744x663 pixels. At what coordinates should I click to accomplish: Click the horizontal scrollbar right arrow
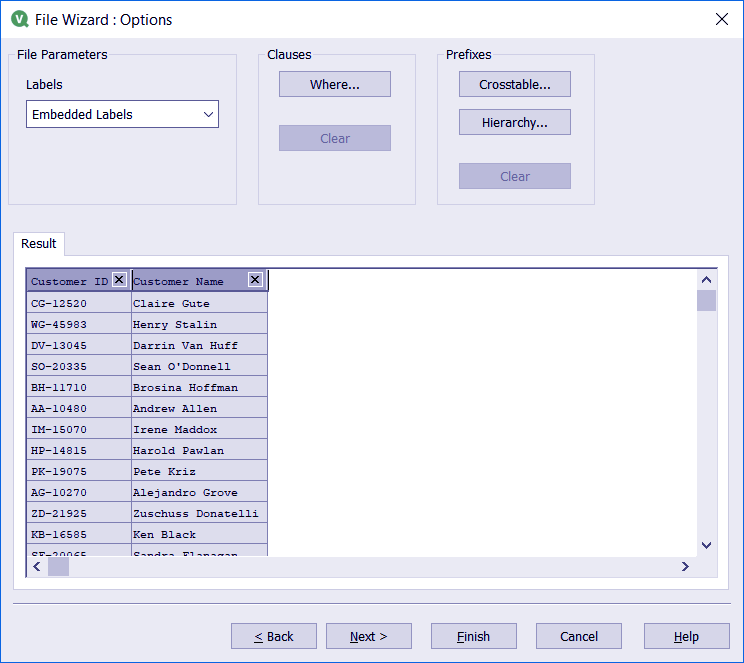[685, 566]
